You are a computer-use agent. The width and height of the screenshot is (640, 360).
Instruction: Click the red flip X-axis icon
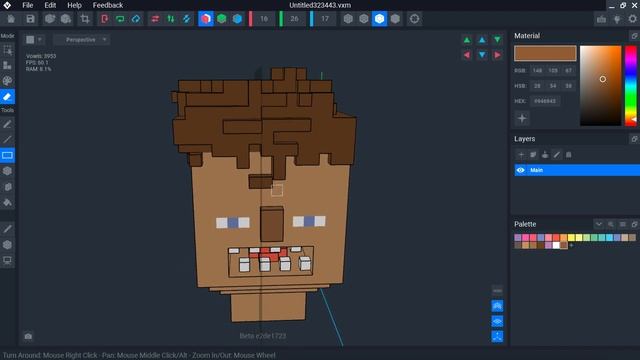pyautogui.click(x=104, y=19)
